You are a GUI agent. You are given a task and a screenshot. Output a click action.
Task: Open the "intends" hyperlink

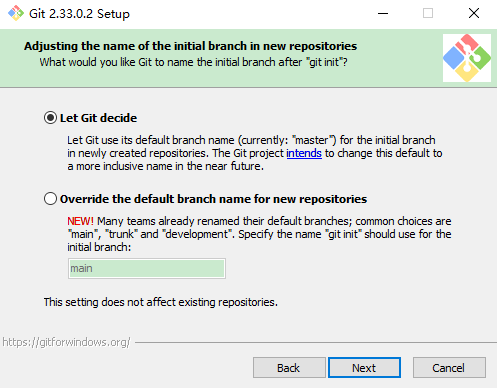click(304, 153)
